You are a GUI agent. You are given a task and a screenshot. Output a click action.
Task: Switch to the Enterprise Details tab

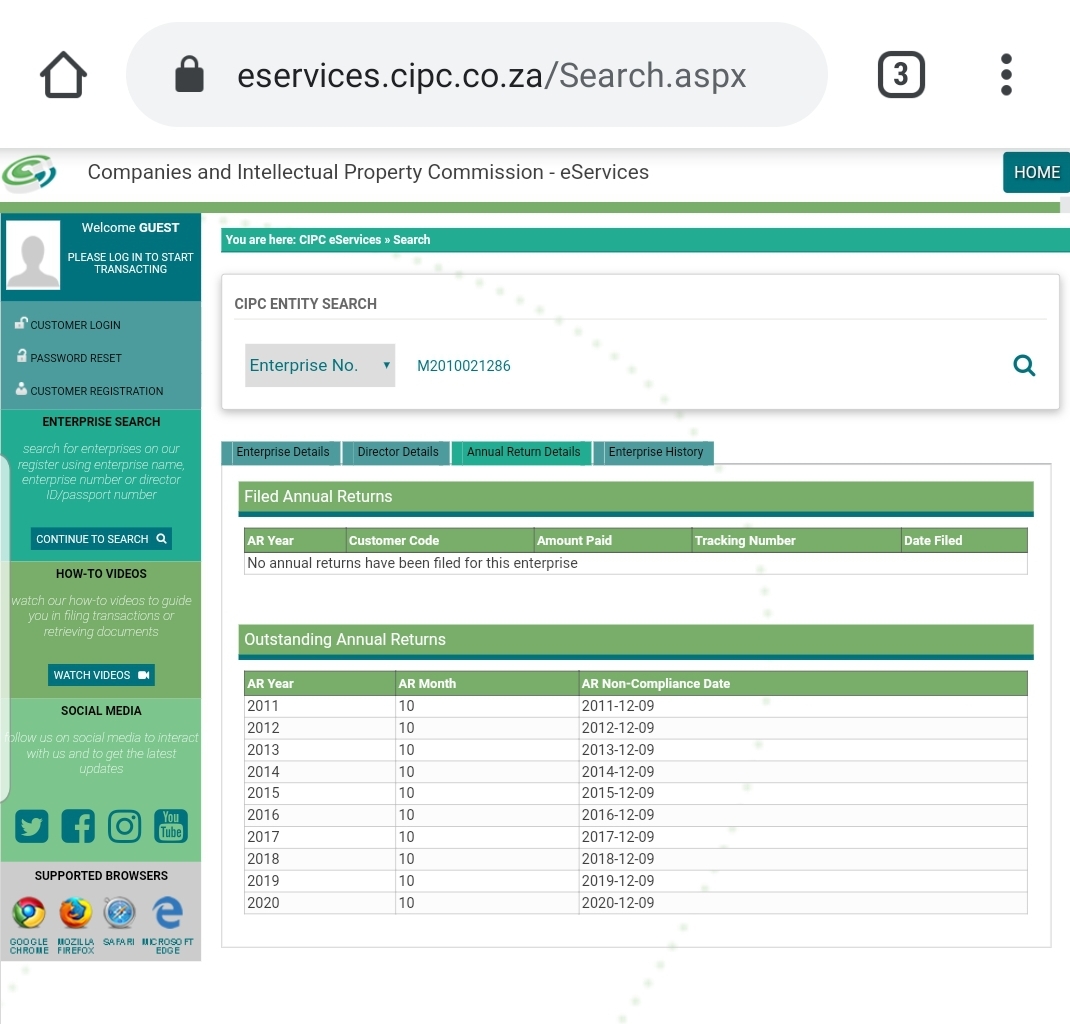pos(282,452)
